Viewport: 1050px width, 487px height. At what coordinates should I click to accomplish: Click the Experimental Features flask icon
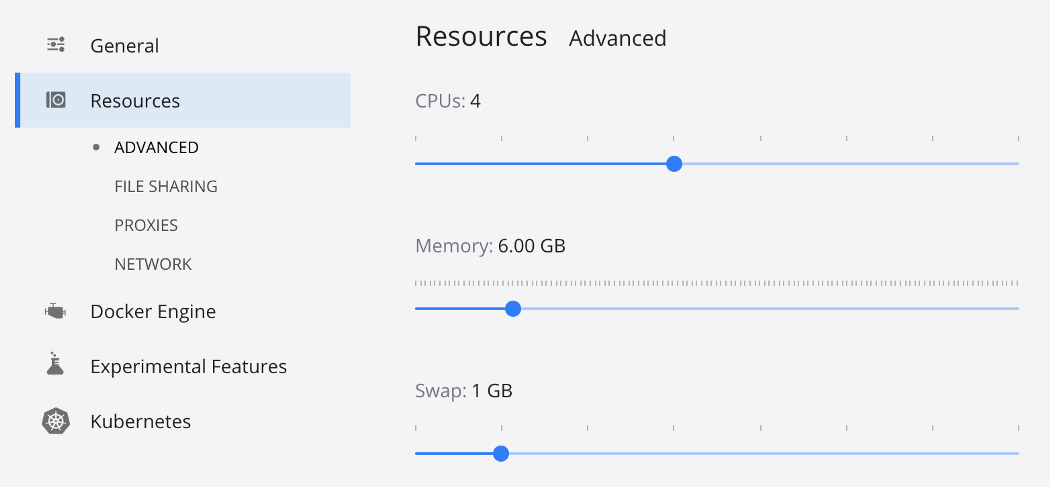tap(56, 365)
